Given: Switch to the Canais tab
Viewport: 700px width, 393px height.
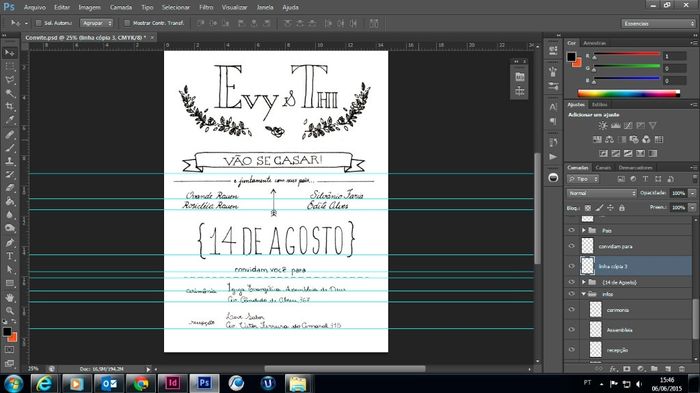Looking at the screenshot, I should tap(603, 167).
